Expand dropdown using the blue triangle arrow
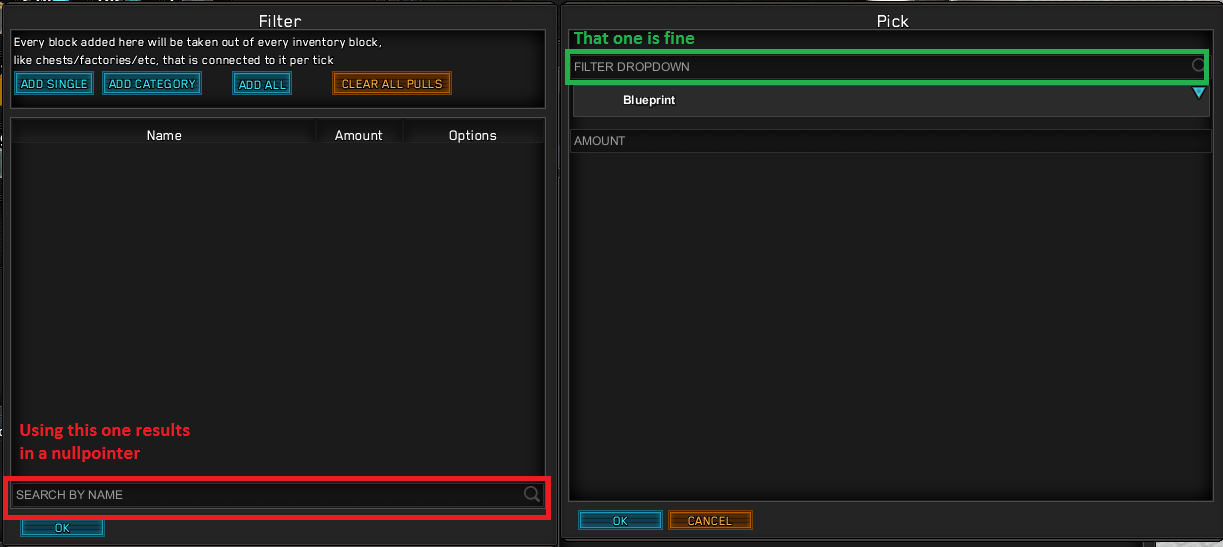The image size is (1223, 547). pyautogui.click(x=1199, y=93)
